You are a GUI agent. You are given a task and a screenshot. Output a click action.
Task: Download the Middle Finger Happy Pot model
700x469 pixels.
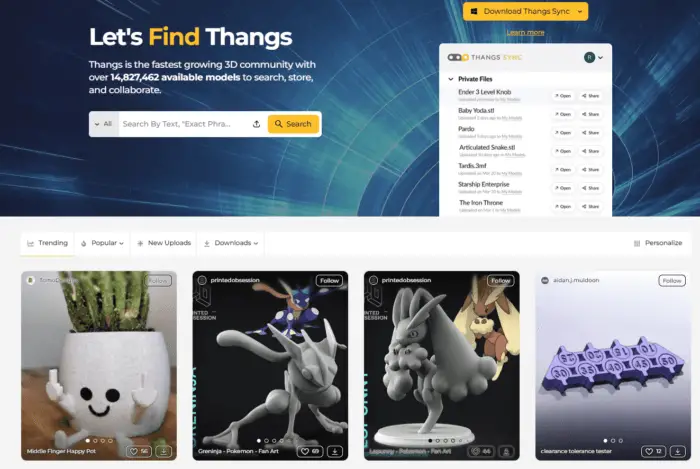[x=164, y=451]
